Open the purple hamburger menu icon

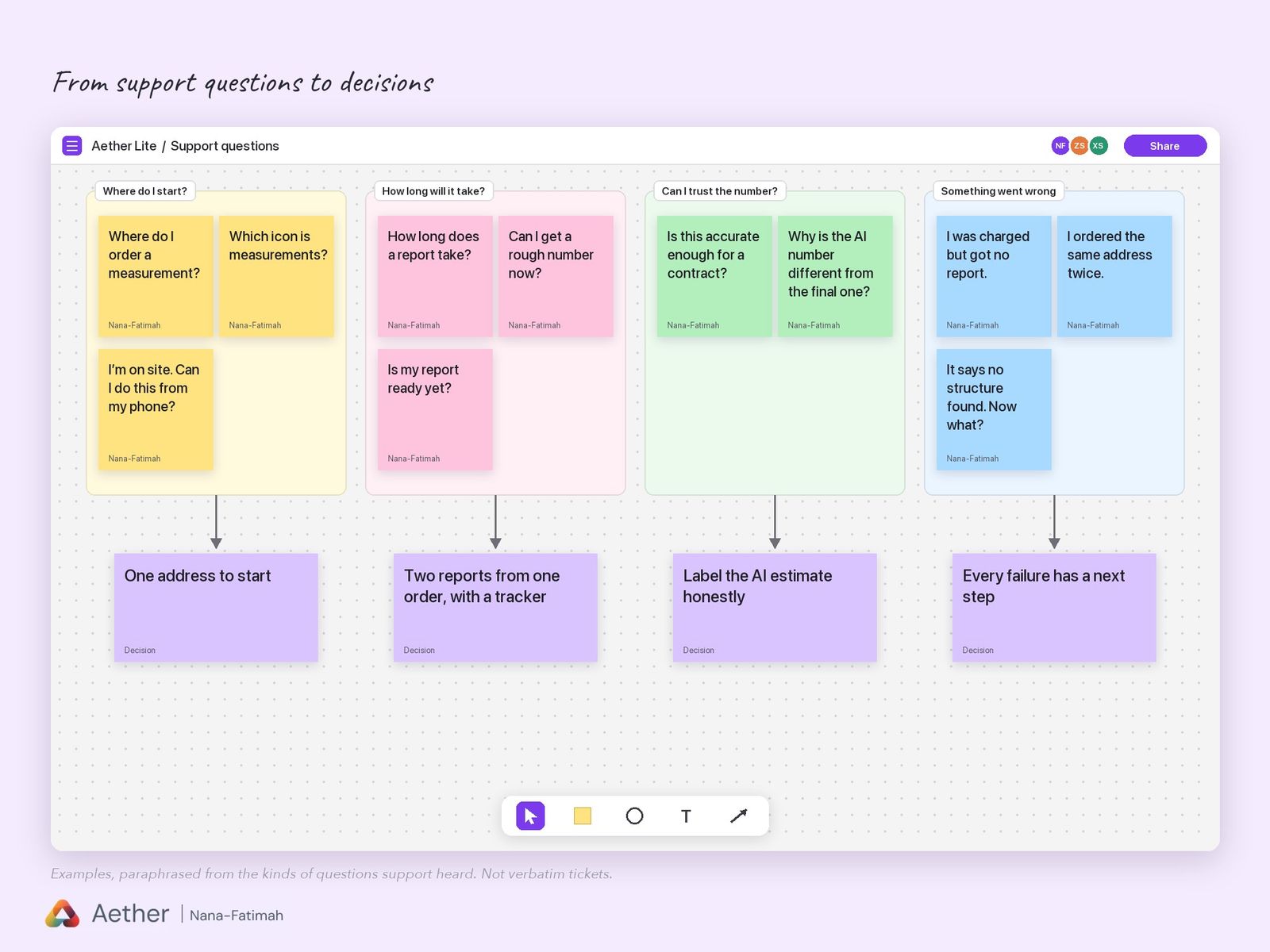72,146
